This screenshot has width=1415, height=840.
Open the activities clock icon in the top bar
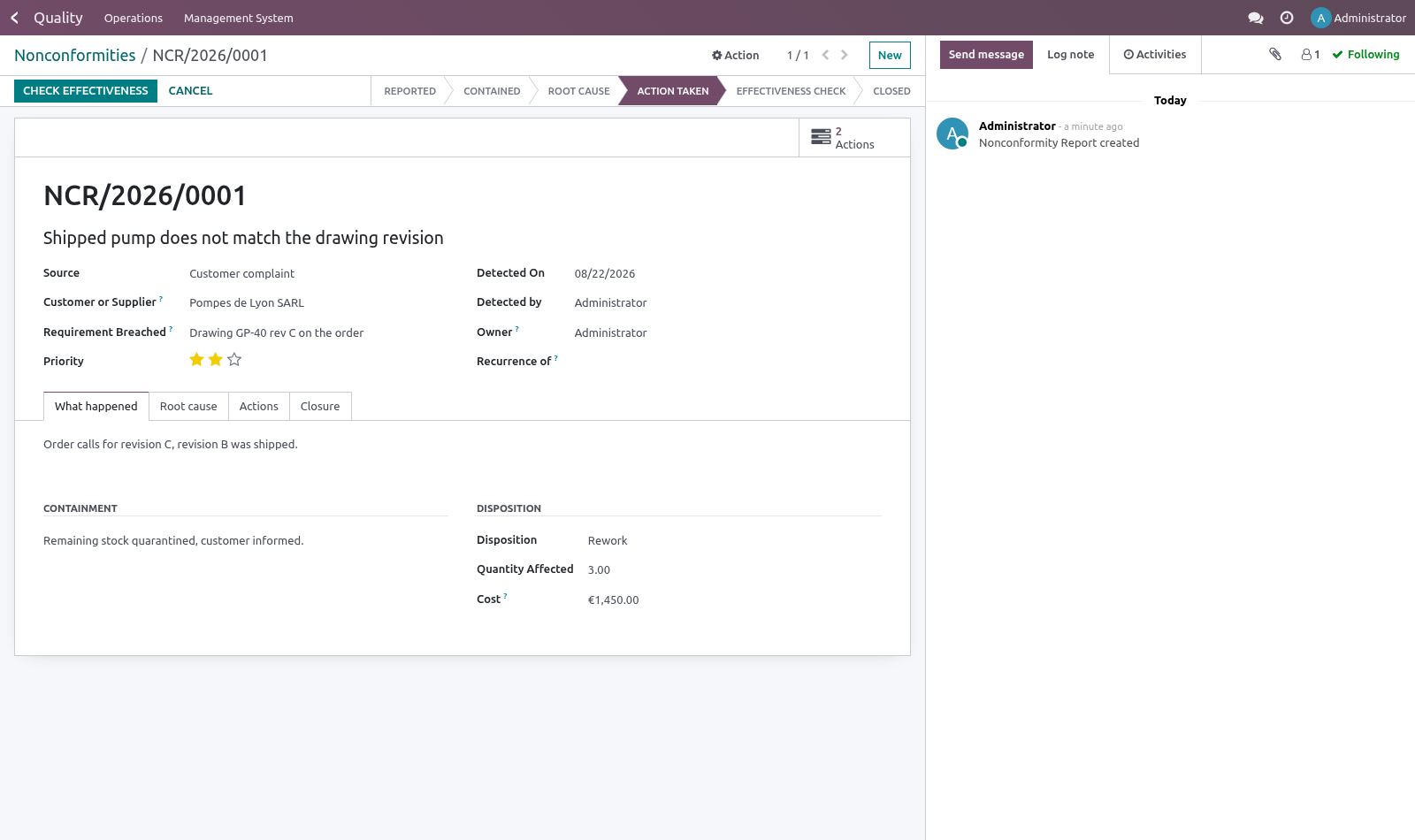(1287, 18)
